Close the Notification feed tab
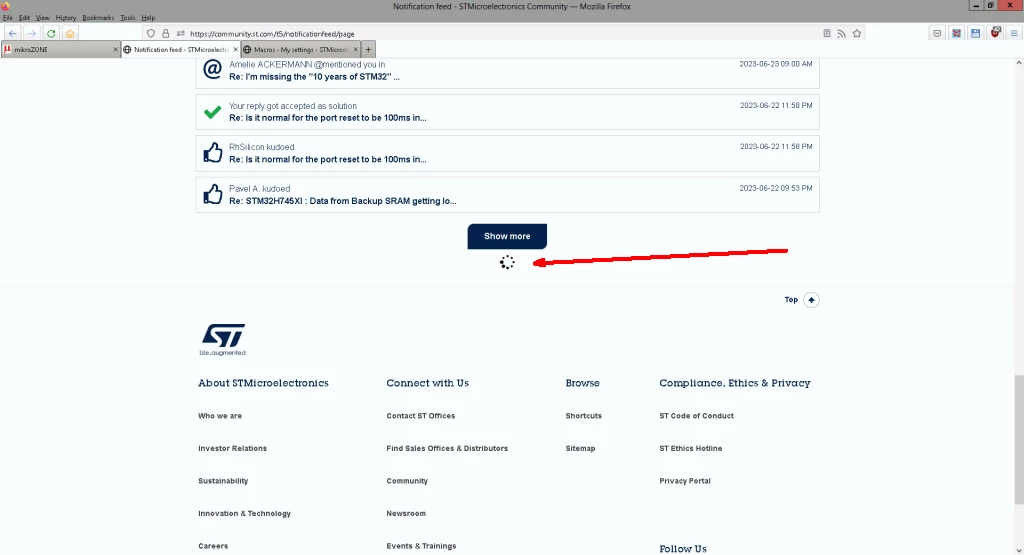The image size is (1024, 555). pos(235,50)
